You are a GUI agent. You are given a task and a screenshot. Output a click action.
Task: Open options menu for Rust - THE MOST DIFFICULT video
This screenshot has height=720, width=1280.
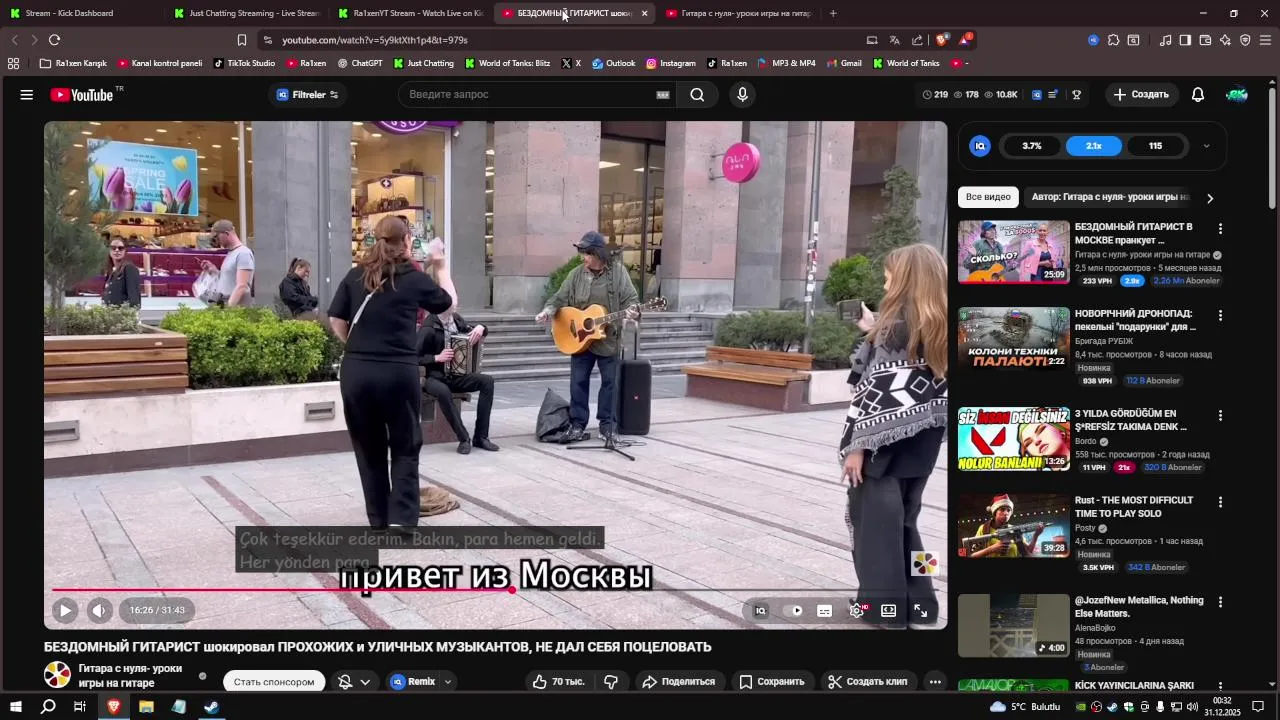click(x=1220, y=502)
